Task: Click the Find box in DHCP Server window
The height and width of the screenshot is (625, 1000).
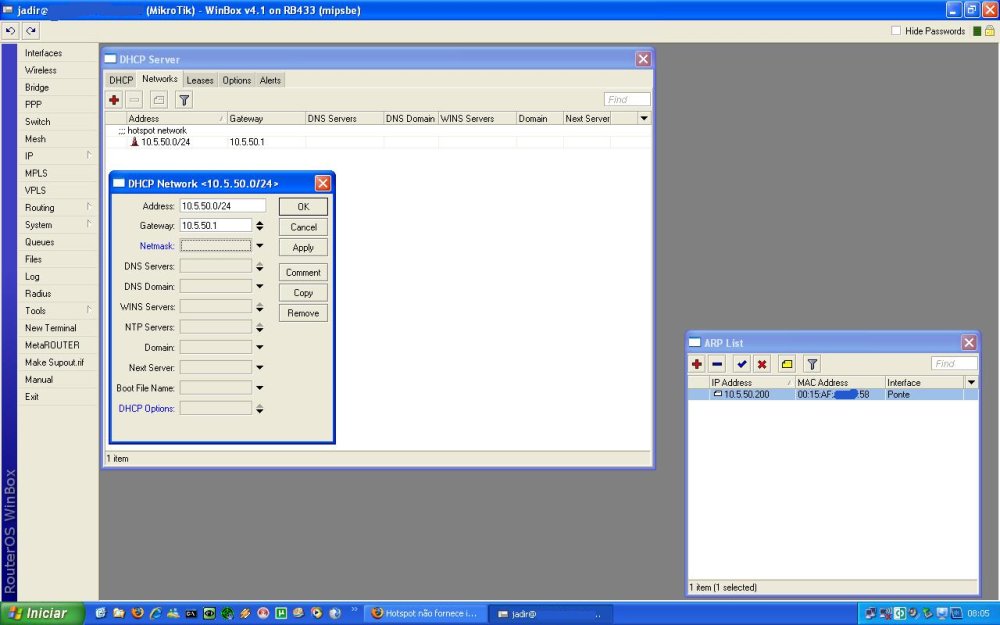Action: click(x=627, y=99)
